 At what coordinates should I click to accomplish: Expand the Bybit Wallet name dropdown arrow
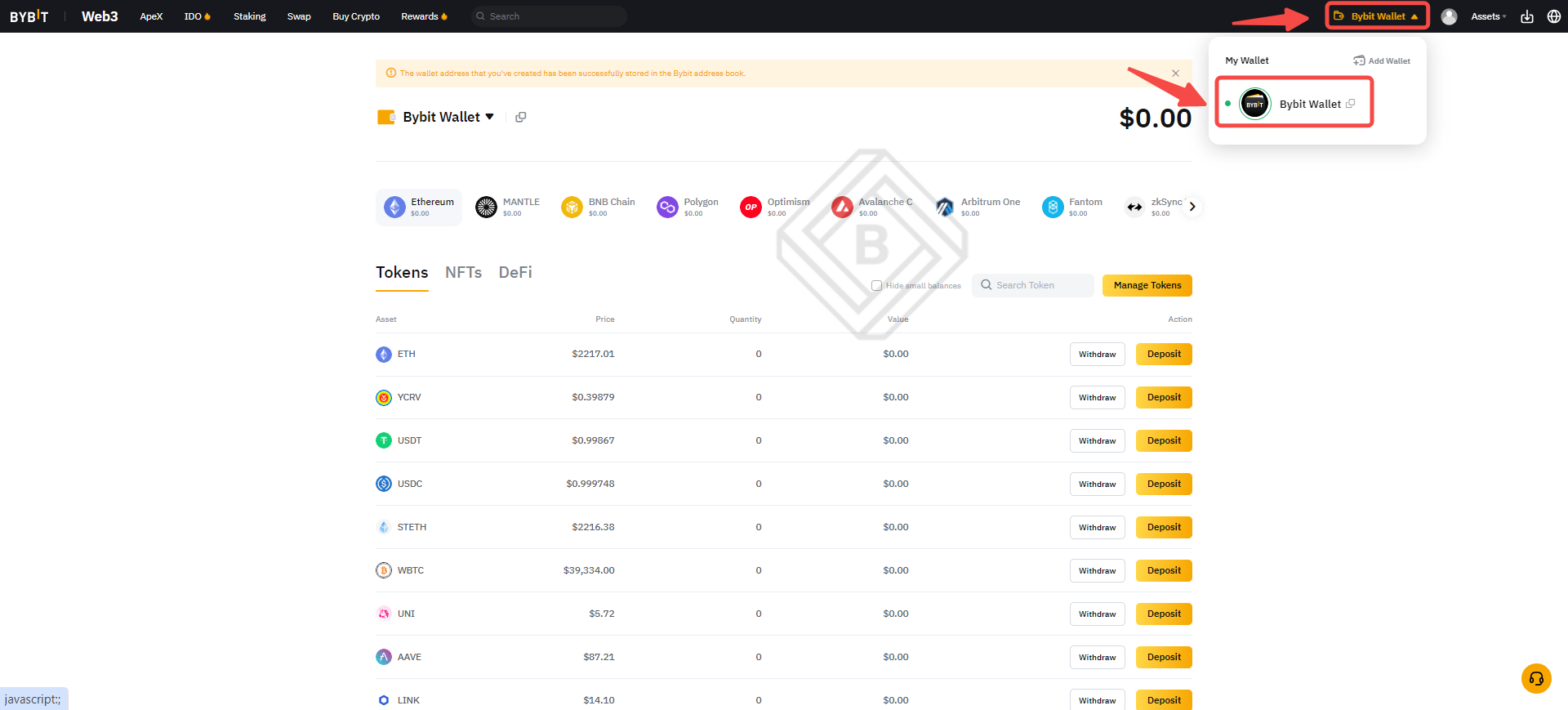pyautogui.click(x=490, y=117)
